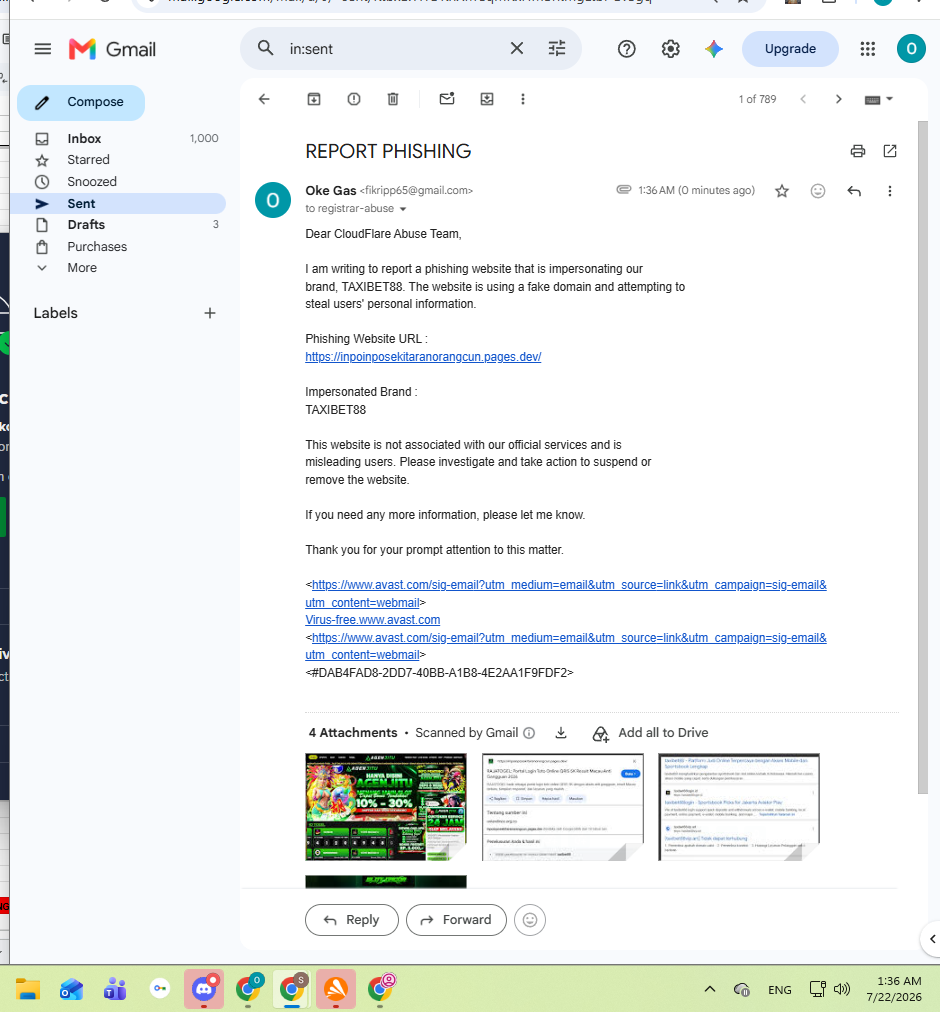Viewport: 940px width, 1012px height.
Task: Open the Google account avatar
Action: point(911,49)
